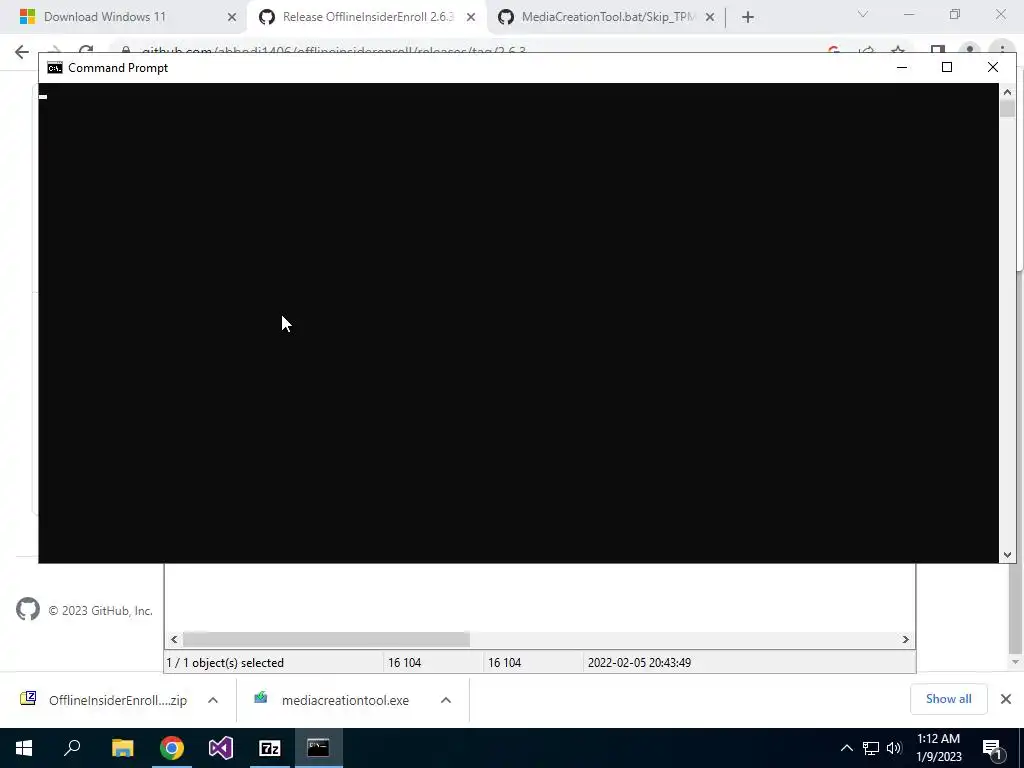Image resolution: width=1024 pixels, height=768 pixels.
Task: Open Visual Studio from taskbar
Action: [x=221, y=748]
